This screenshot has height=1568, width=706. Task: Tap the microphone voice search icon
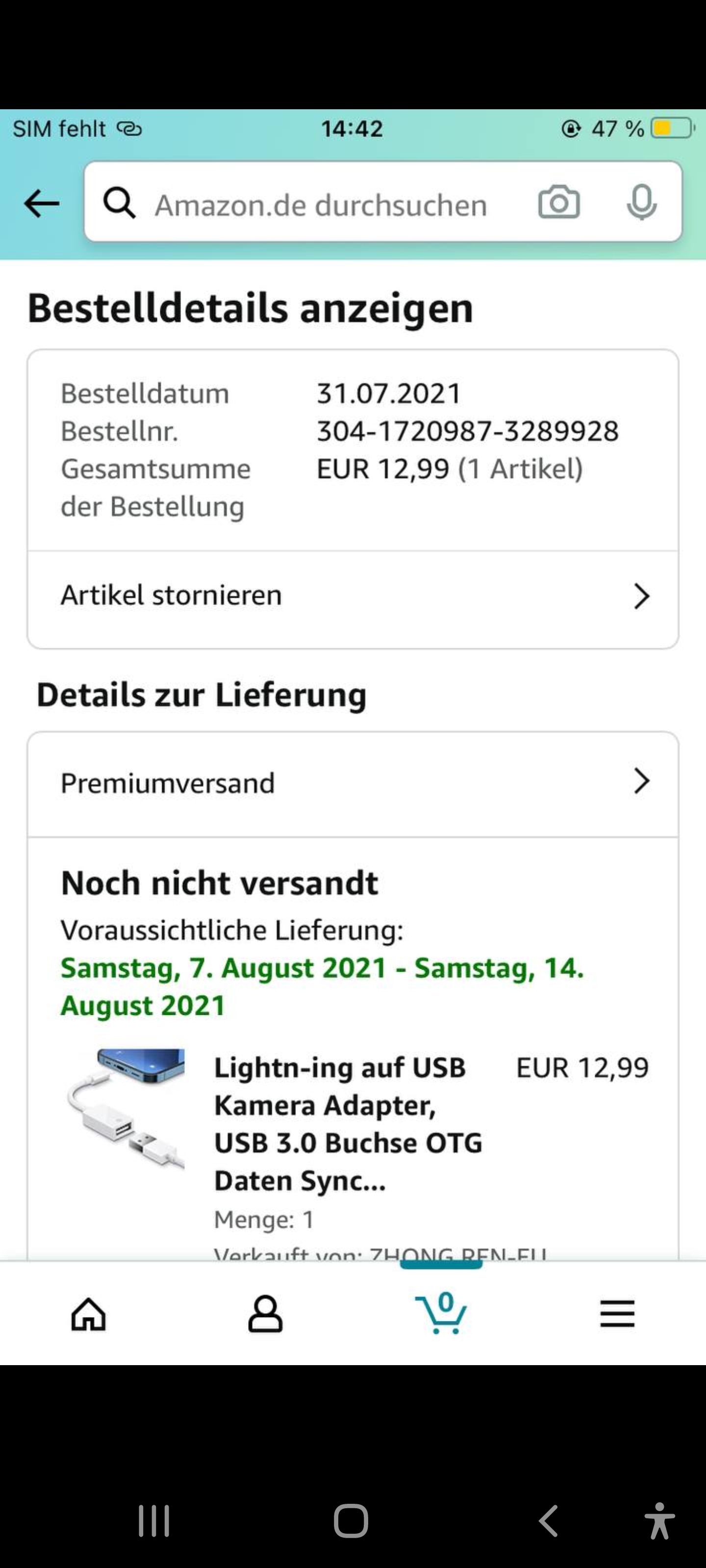(x=641, y=202)
